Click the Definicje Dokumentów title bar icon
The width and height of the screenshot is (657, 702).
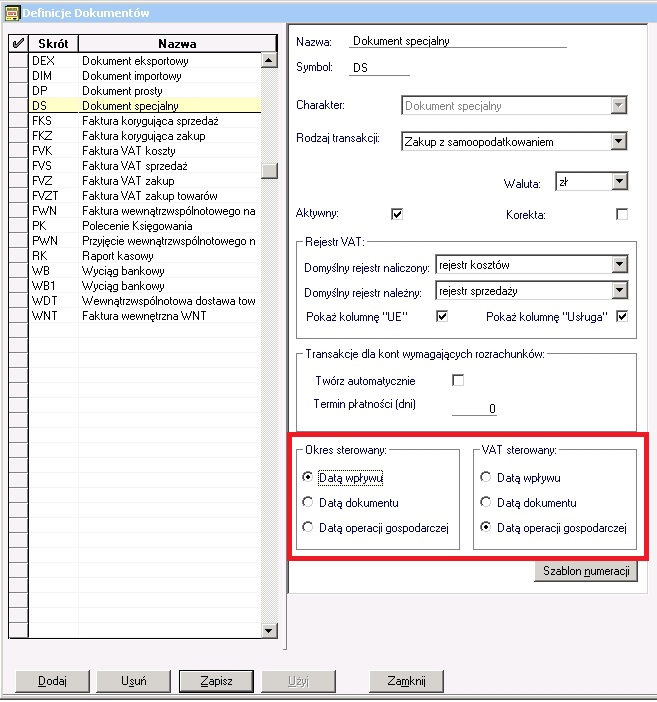tap(12, 13)
